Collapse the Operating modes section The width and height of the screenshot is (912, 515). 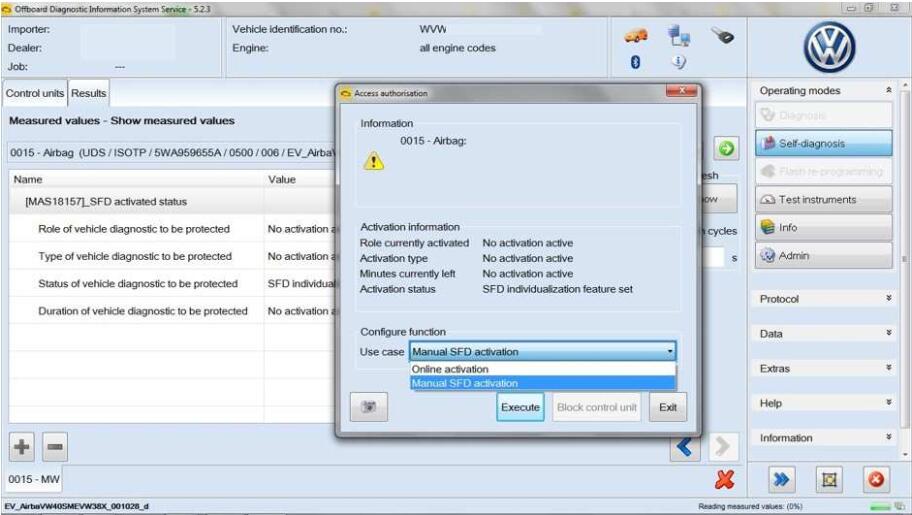(889, 90)
